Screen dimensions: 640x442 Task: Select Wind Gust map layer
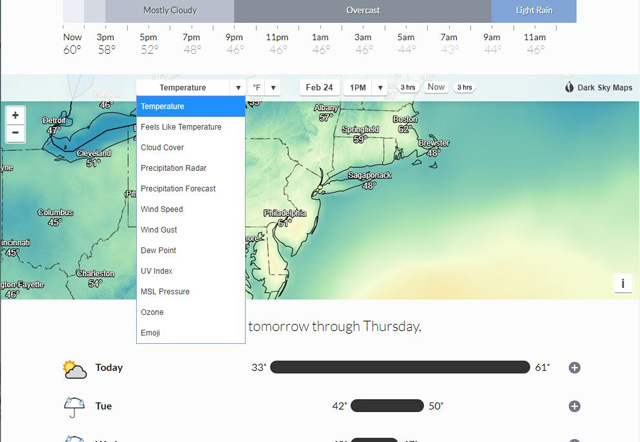pyautogui.click(x=191, y=230)
